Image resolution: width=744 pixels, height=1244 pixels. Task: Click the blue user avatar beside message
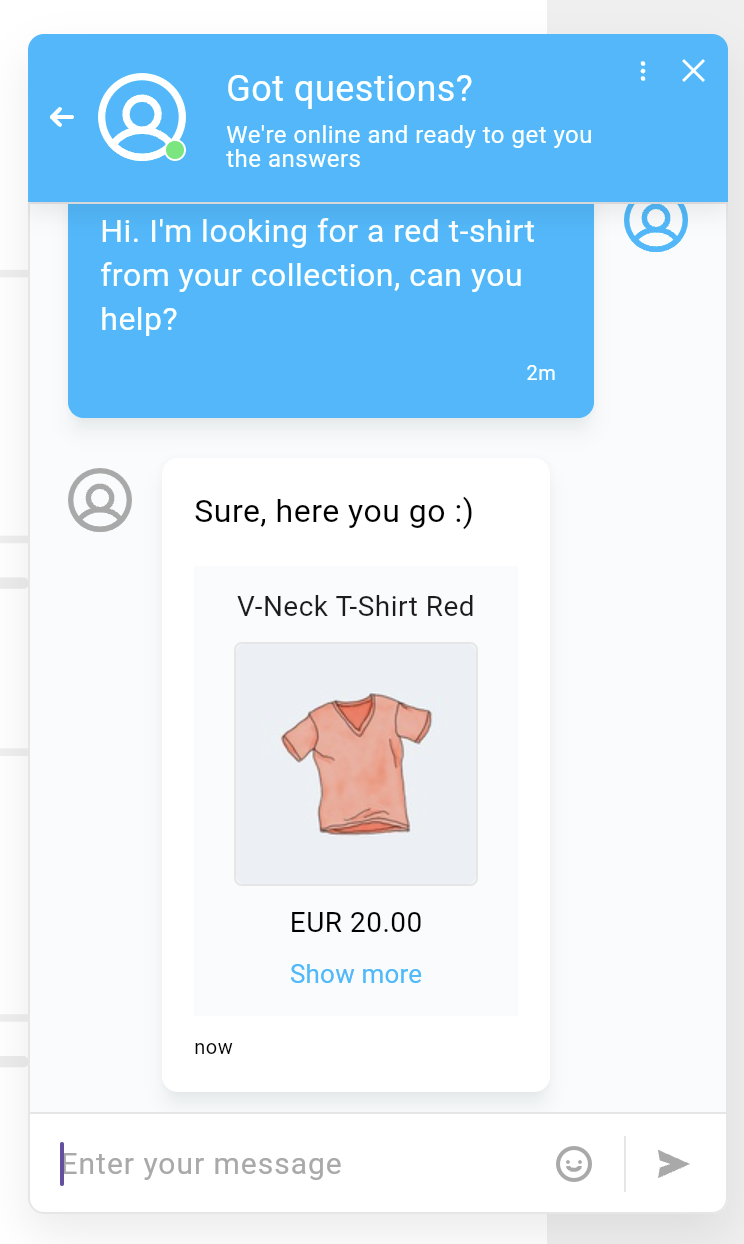tap(655, 222)
